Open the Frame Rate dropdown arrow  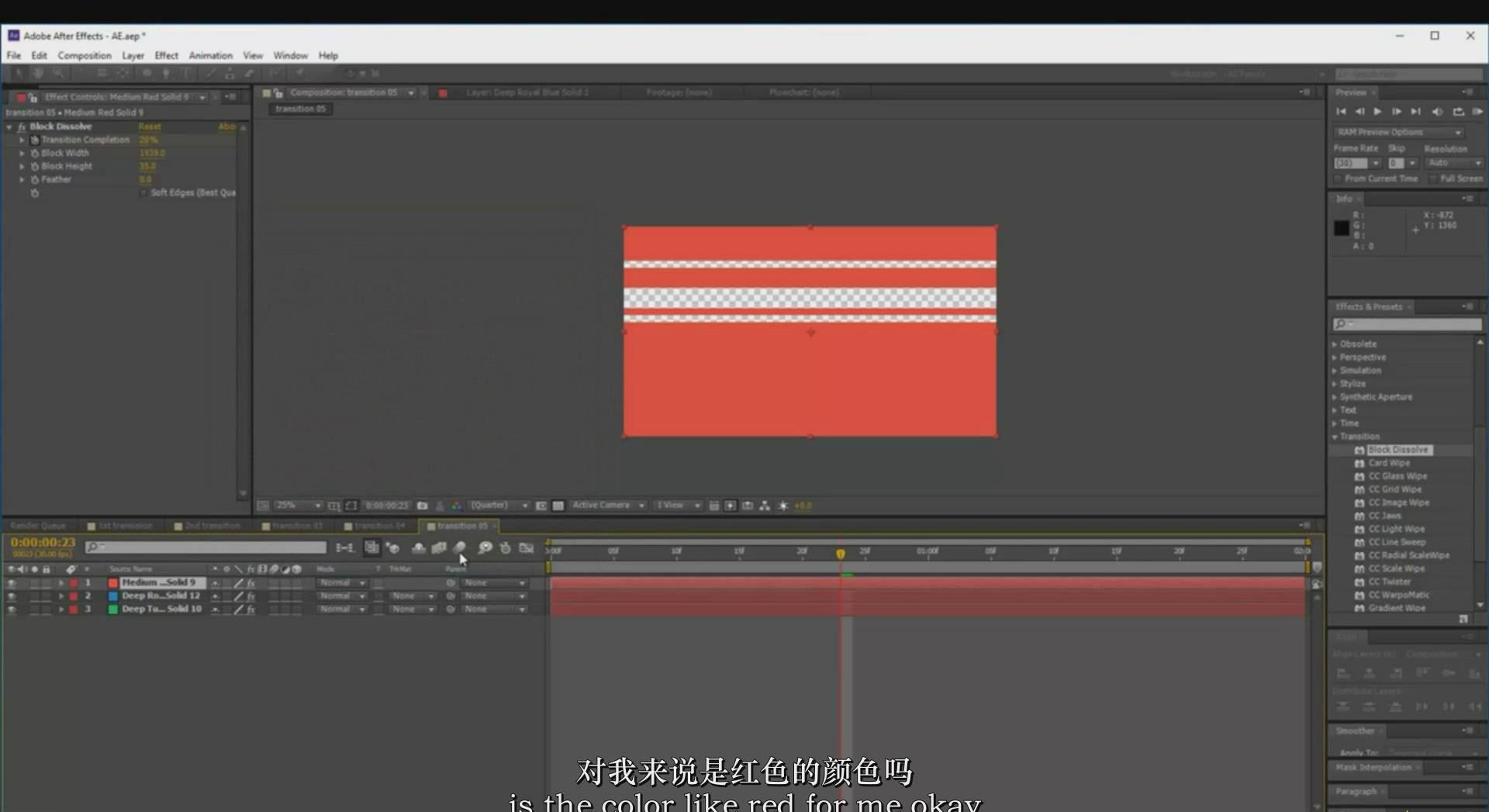(1375, 163)
